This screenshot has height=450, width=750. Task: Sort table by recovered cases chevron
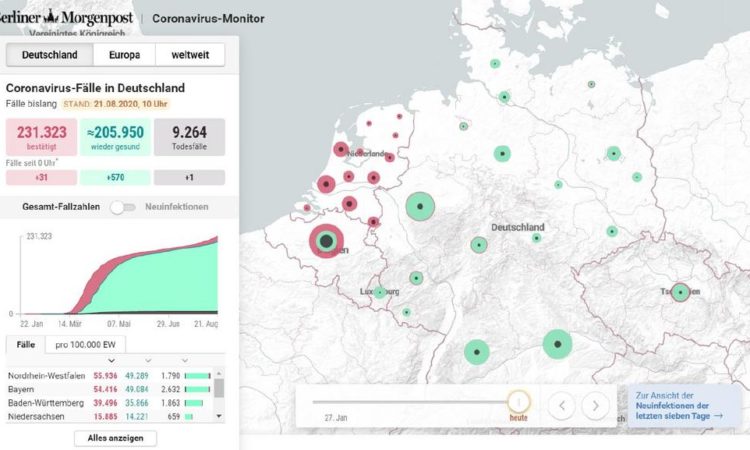tap(148, 360)
